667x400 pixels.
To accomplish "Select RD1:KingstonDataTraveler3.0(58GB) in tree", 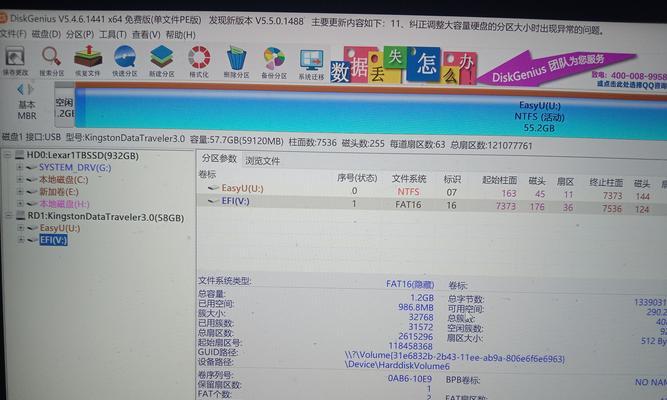I will 105,217.
